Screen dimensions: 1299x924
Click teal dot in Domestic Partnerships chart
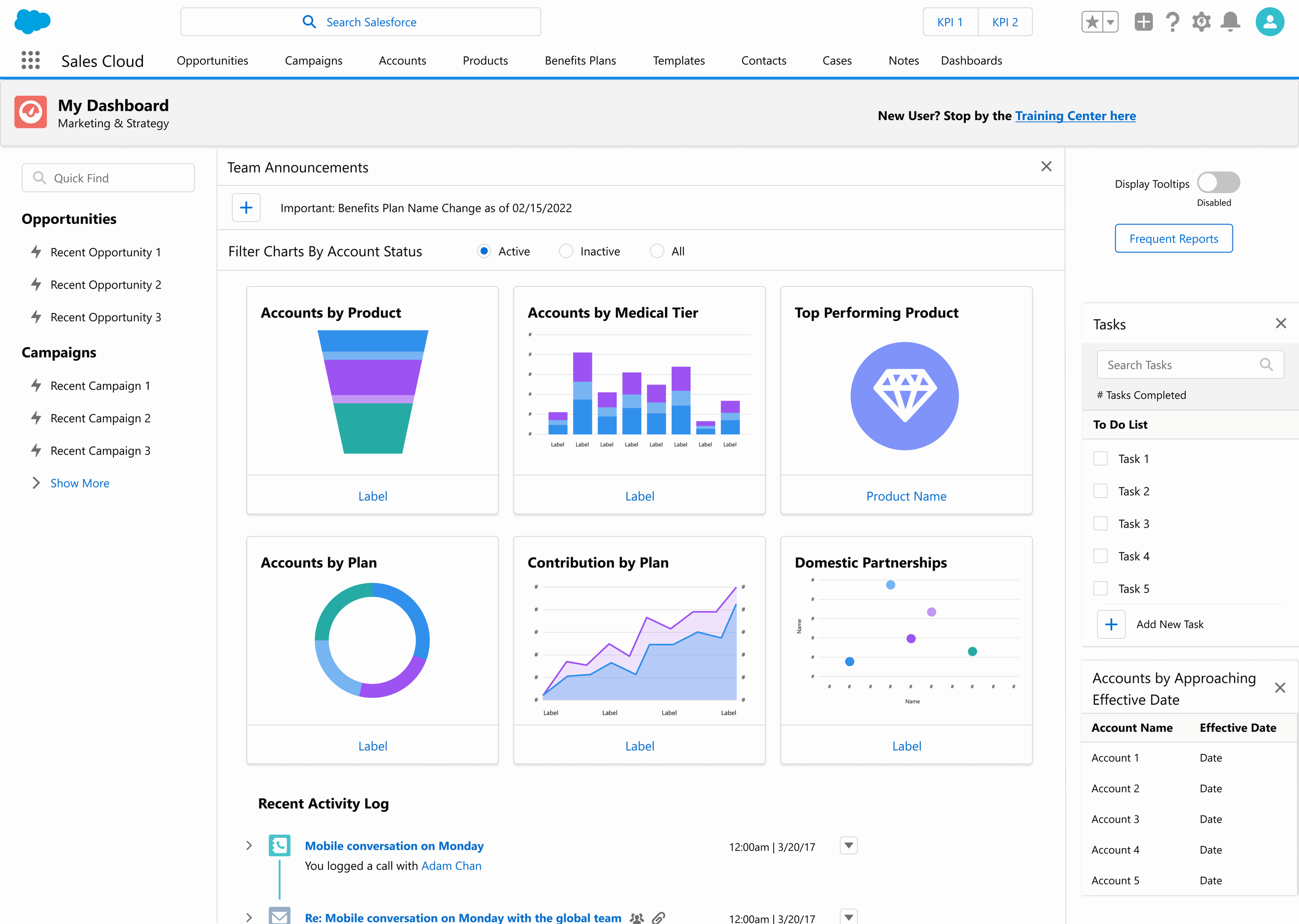[x=973, y=652]
